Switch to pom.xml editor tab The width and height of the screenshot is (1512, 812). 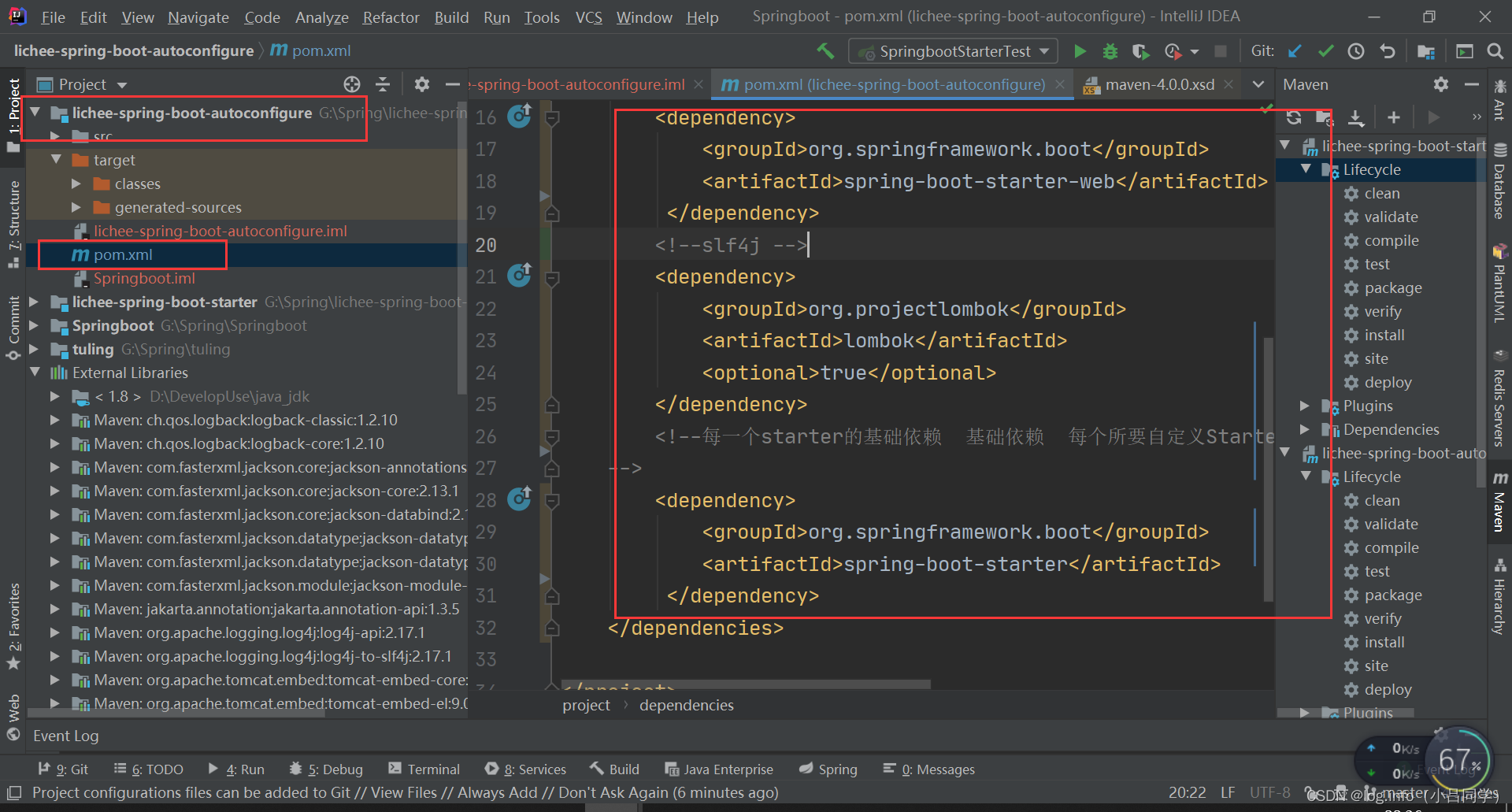[x=893, y=84]
